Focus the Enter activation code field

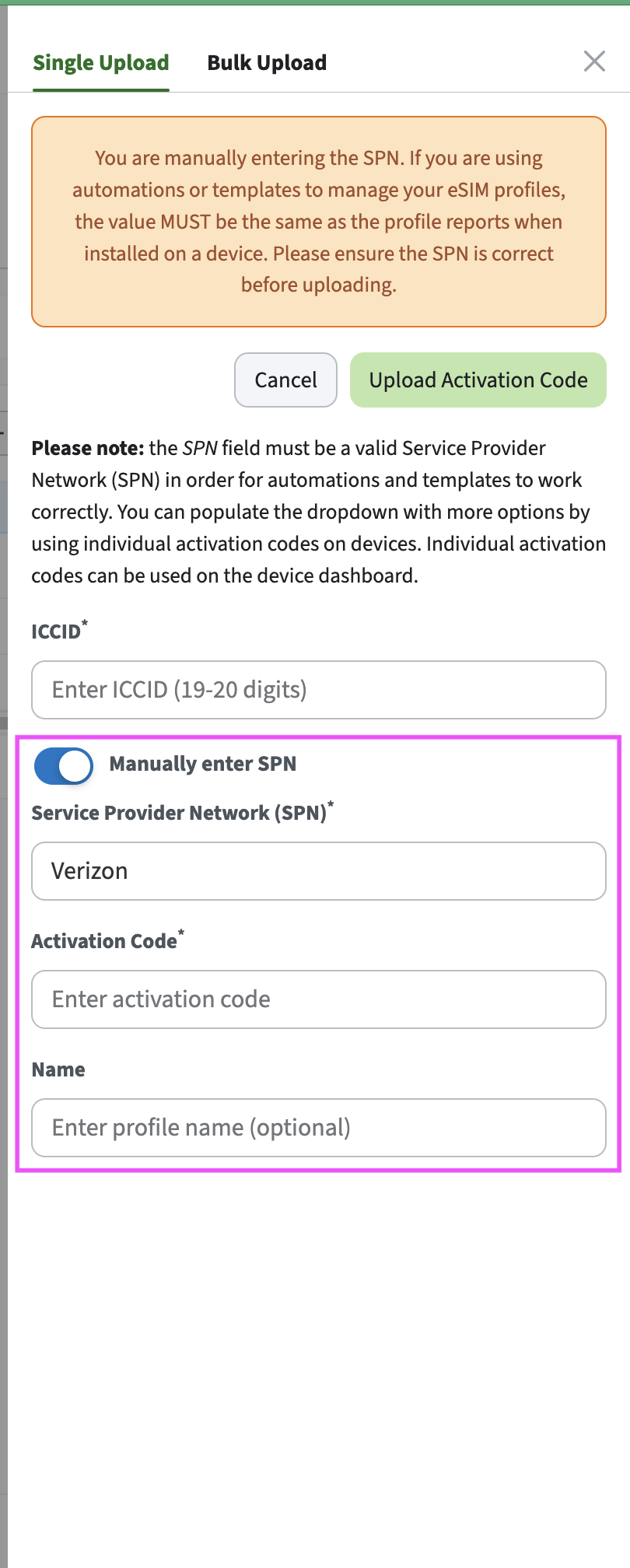pyautogui.click(x=319, y=999)
